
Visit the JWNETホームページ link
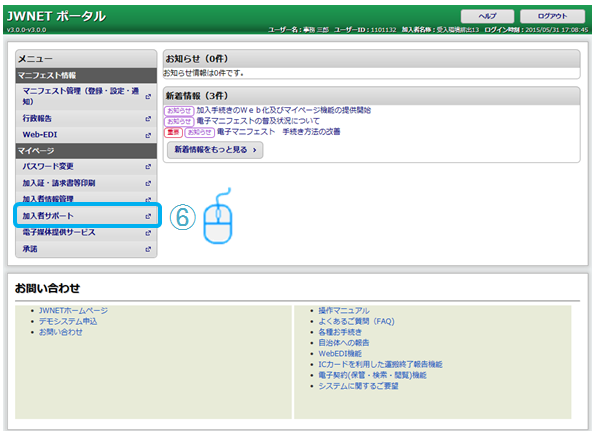[x=73, y=311]
